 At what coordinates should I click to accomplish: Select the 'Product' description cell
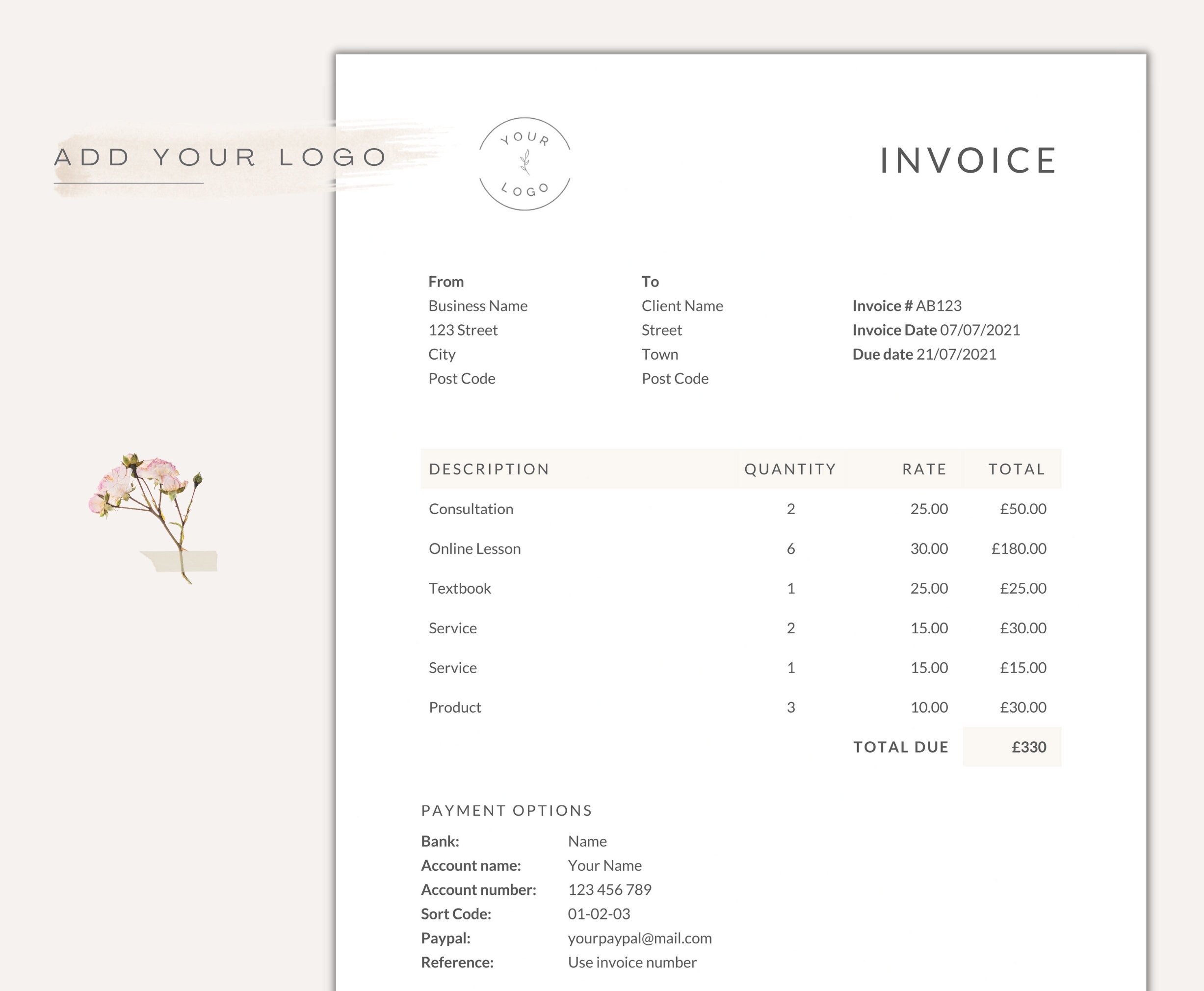455,707
